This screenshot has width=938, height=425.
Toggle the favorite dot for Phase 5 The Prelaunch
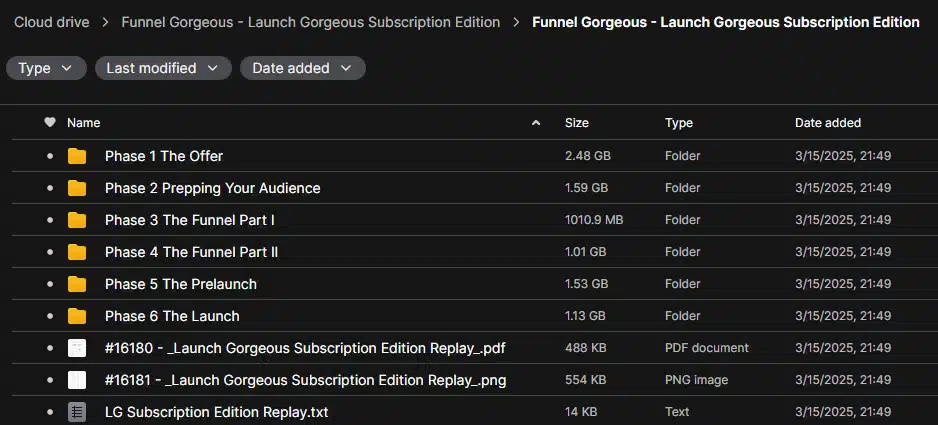[50, 284]
